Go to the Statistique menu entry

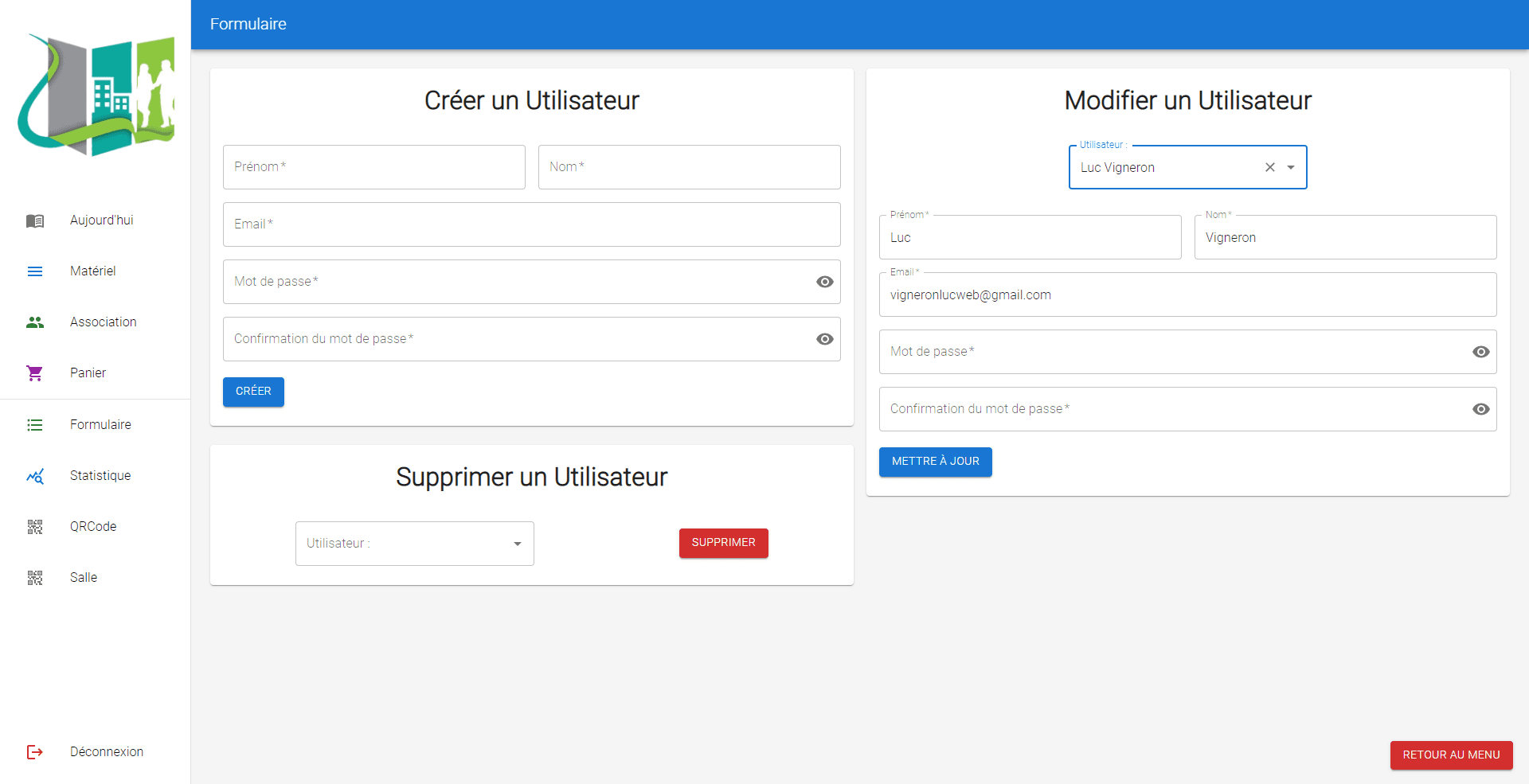pyautogui.click(x=100, y=476)
